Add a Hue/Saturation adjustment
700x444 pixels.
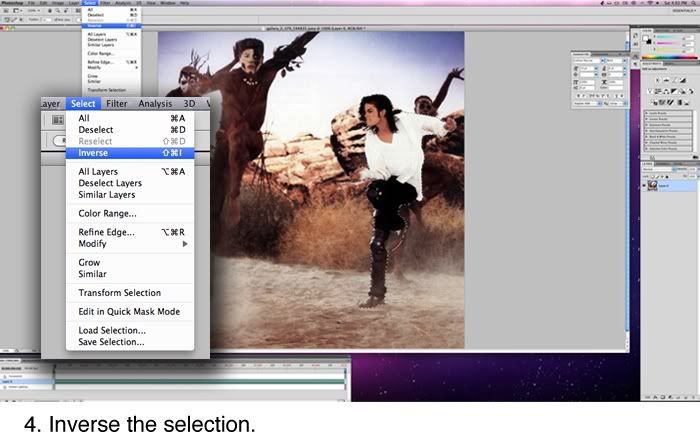658,91
